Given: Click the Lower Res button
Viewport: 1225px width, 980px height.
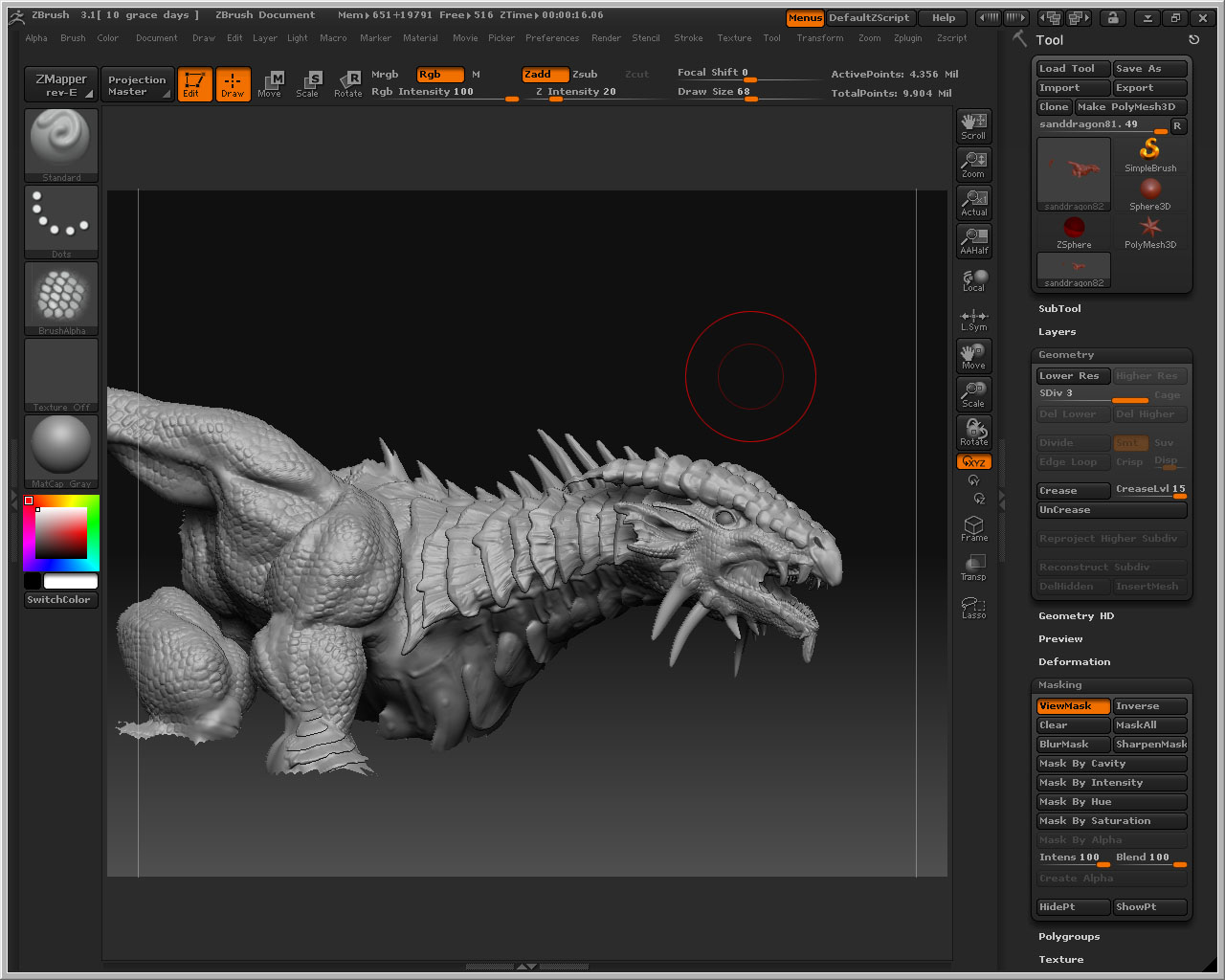Looking at the screenshot, I should point(1074,376).
